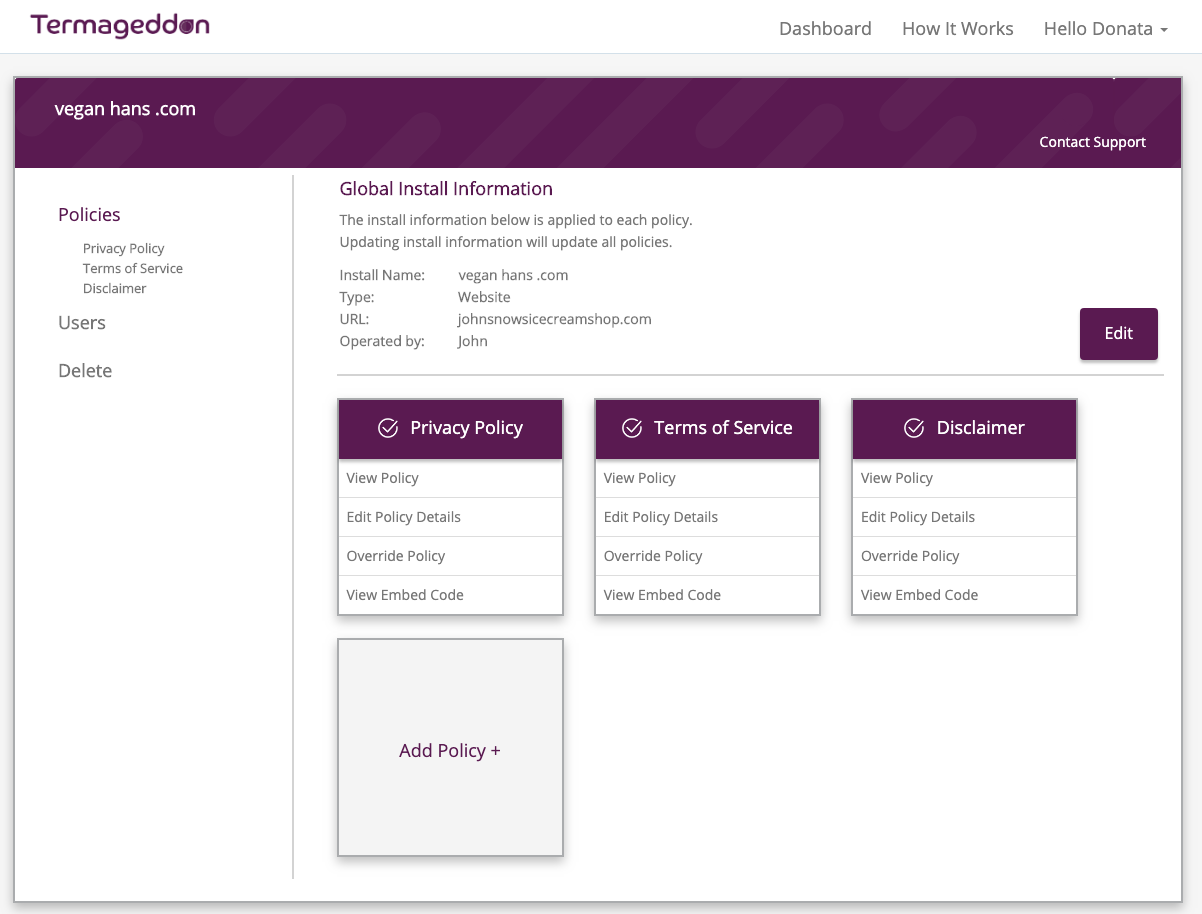Click the Add Policy + tile
The width and height of the screenshot is (1202, 914).
point(451,748)
